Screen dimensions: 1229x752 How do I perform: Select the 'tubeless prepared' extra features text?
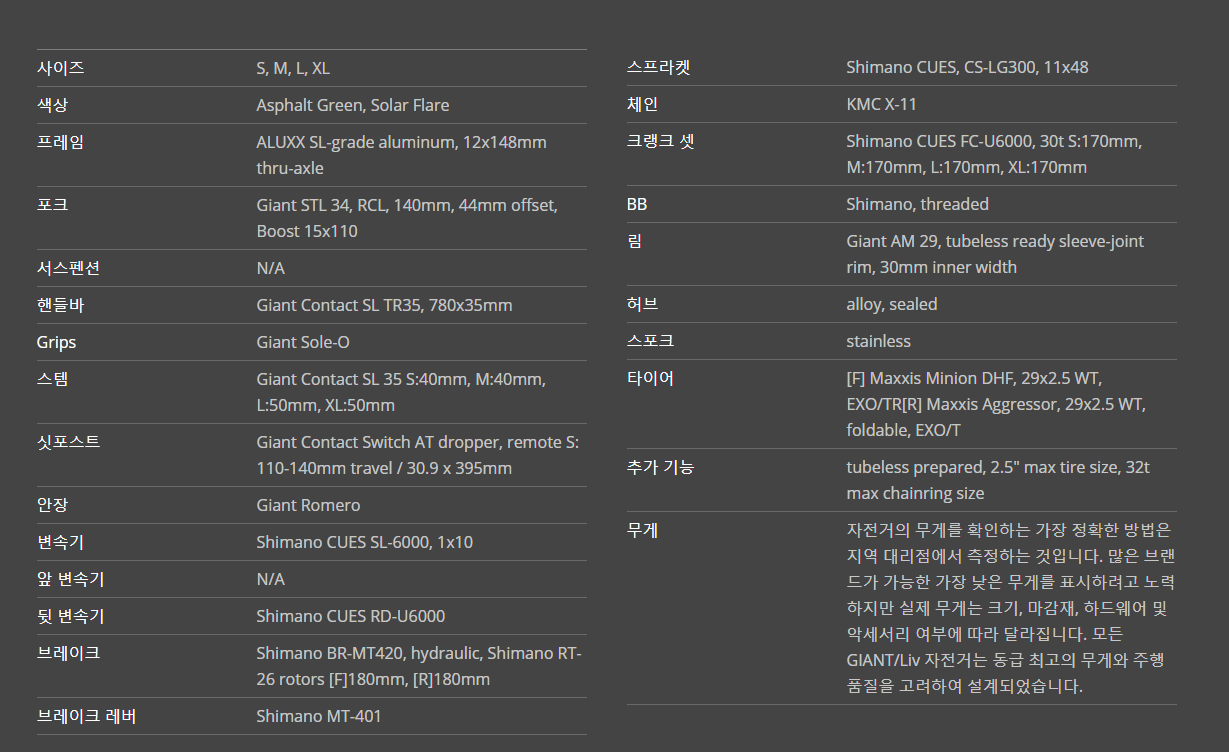[996, 480]
